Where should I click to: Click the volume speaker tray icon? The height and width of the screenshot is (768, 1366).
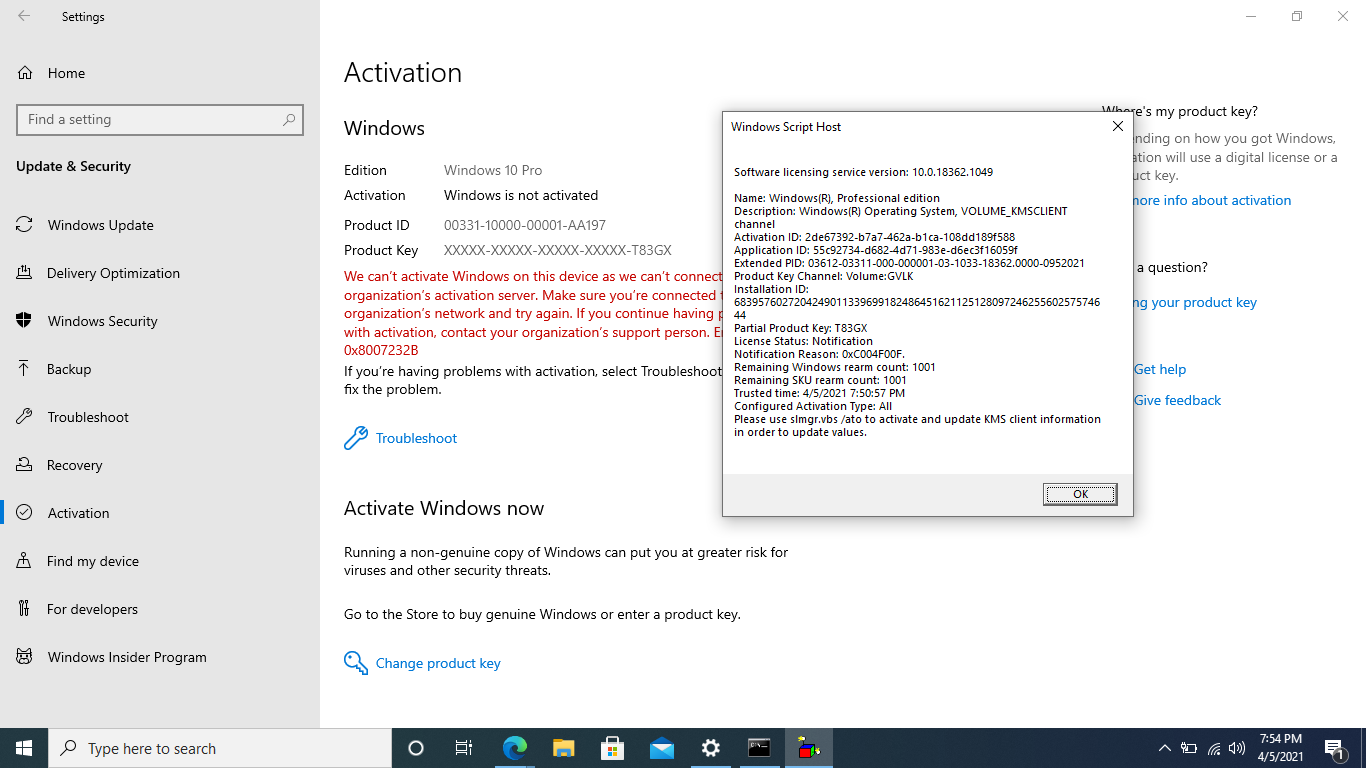click(1237, 748)
